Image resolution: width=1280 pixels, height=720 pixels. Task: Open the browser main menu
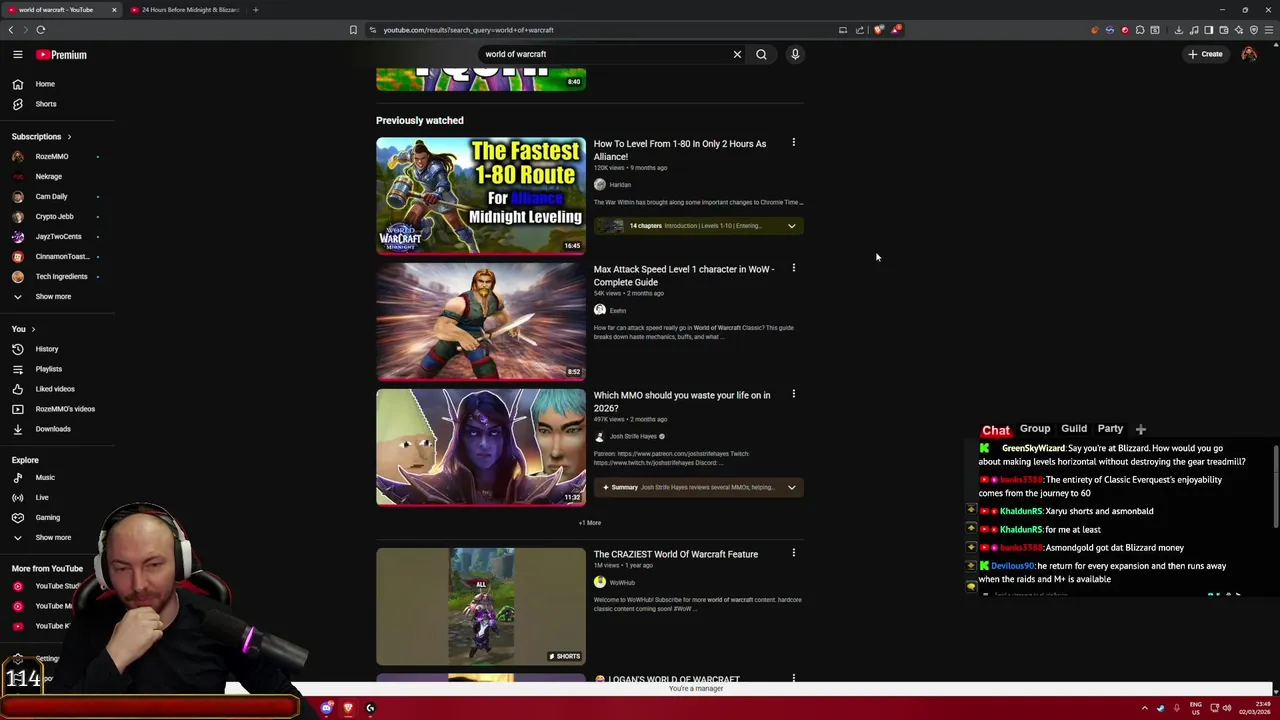pyautogui.click(x=1269, y=30)
